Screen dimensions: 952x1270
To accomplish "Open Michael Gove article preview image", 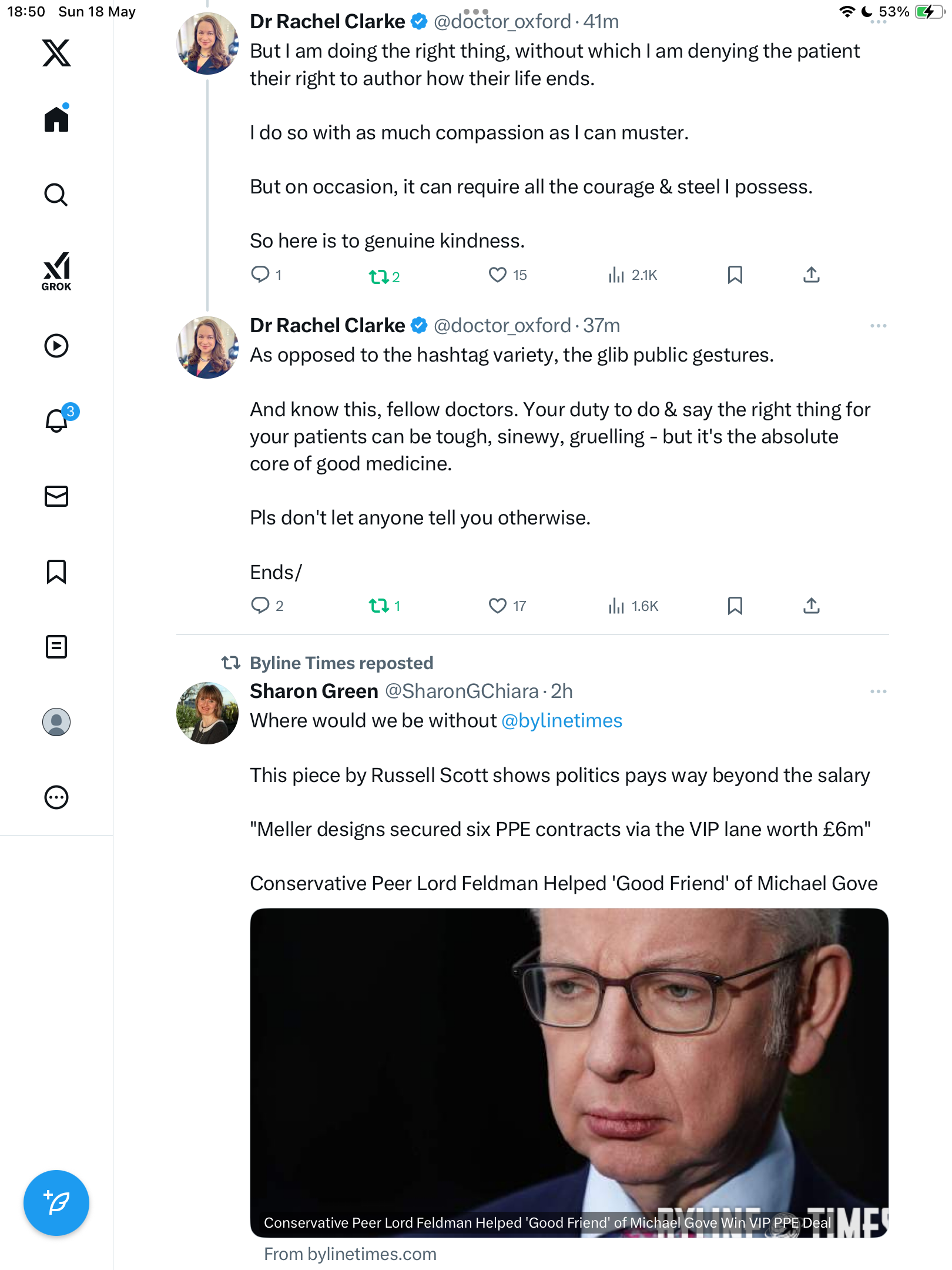I will coord(569,1072).
